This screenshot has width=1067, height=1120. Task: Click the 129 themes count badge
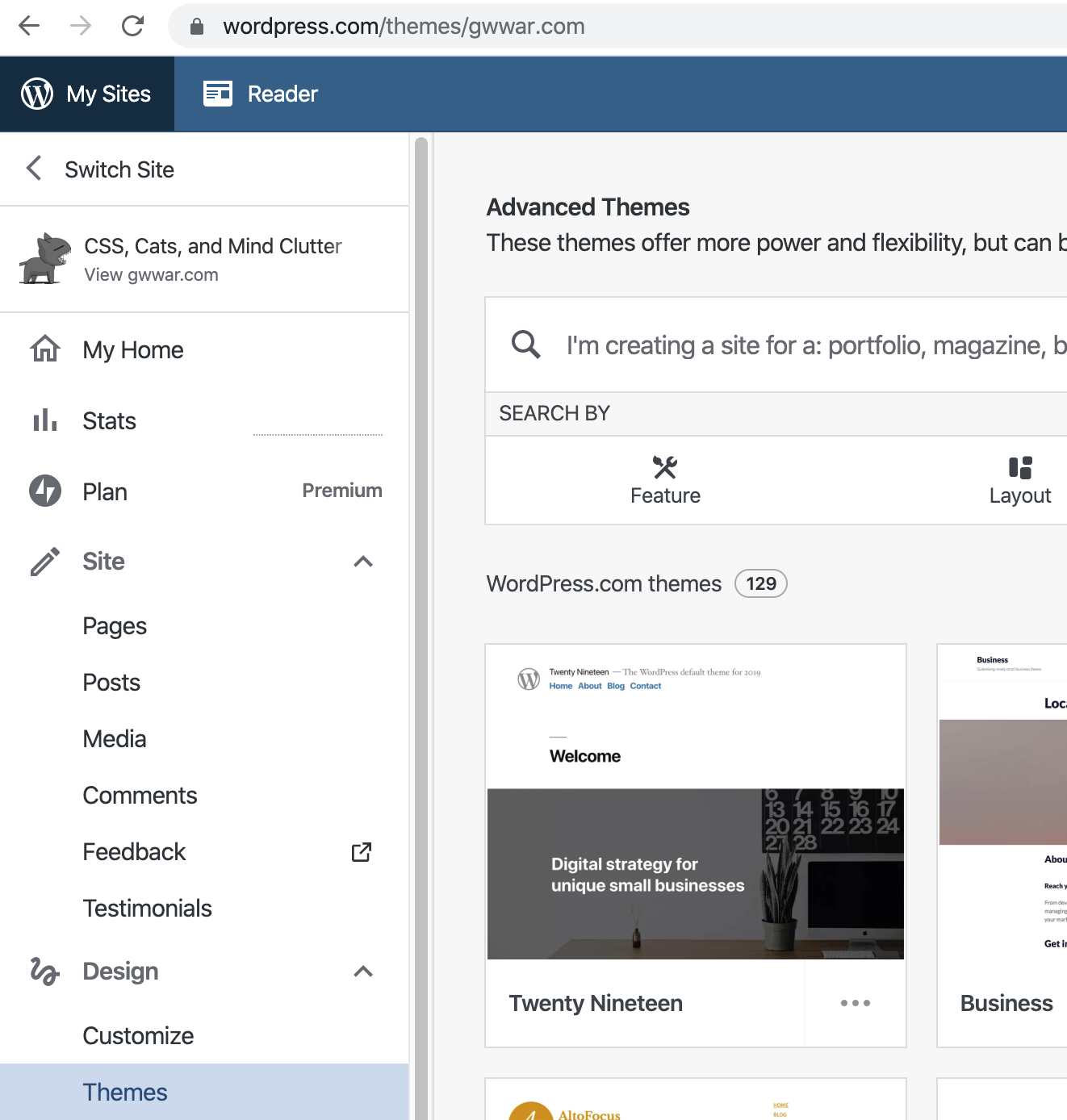tap(761, 583)
